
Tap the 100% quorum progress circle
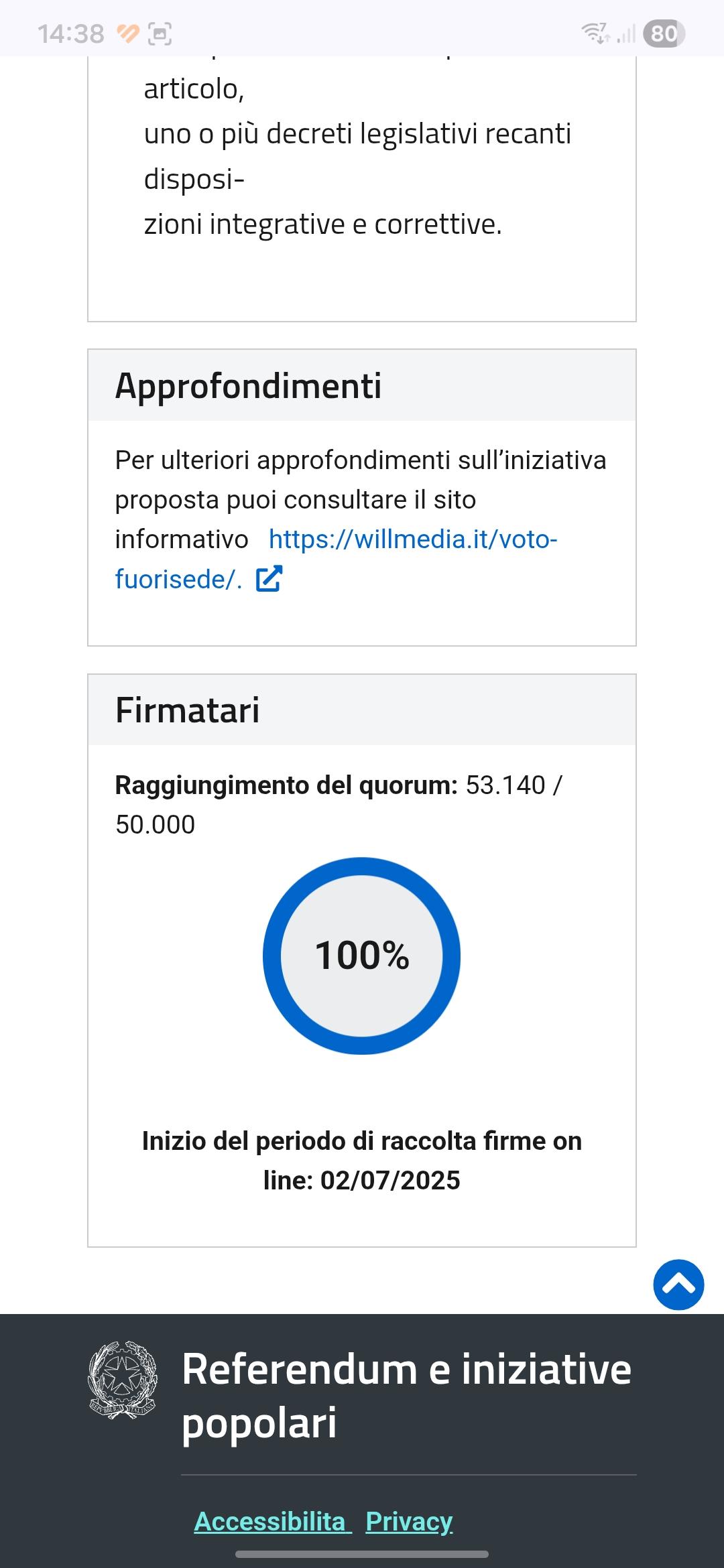[361, 956]
